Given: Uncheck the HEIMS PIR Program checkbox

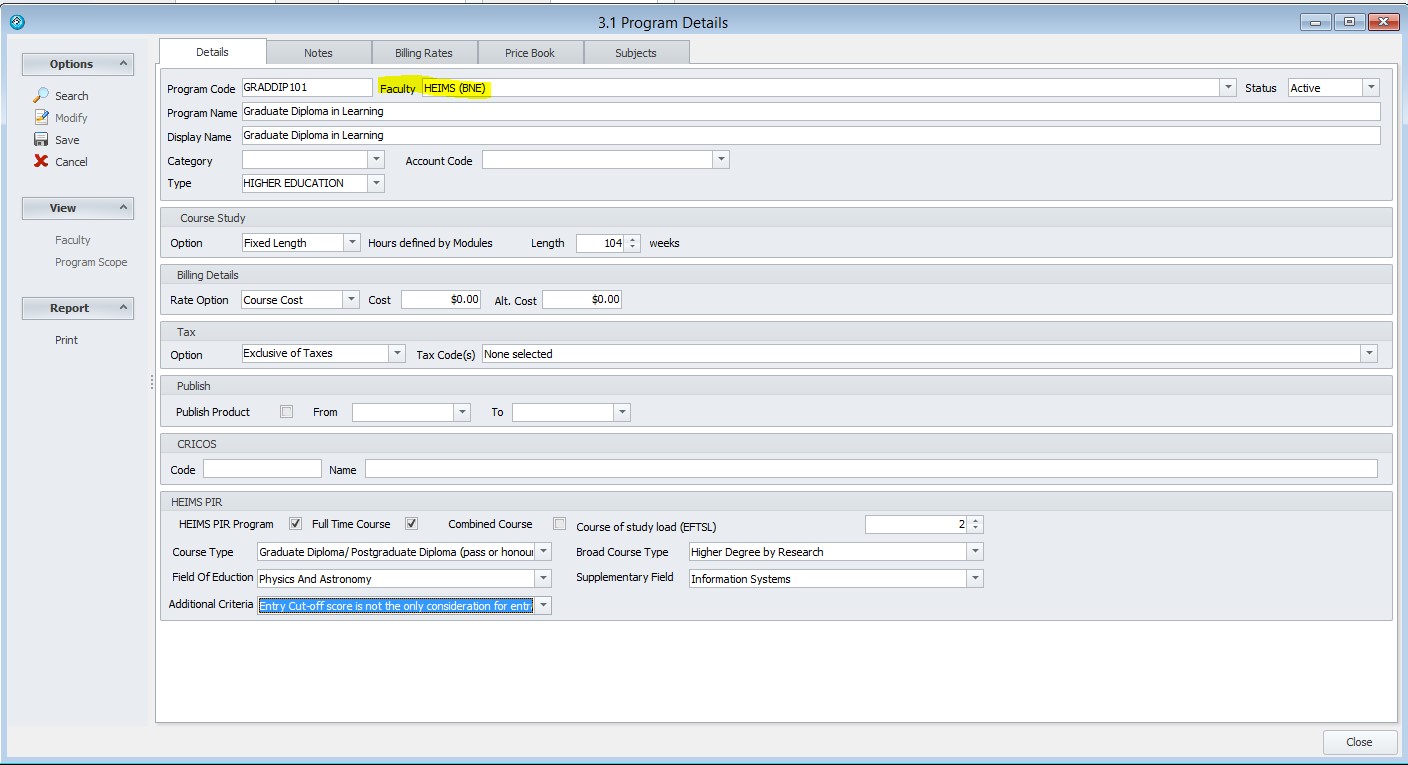Looking at the screenshot, I should (x=295, y=524).
